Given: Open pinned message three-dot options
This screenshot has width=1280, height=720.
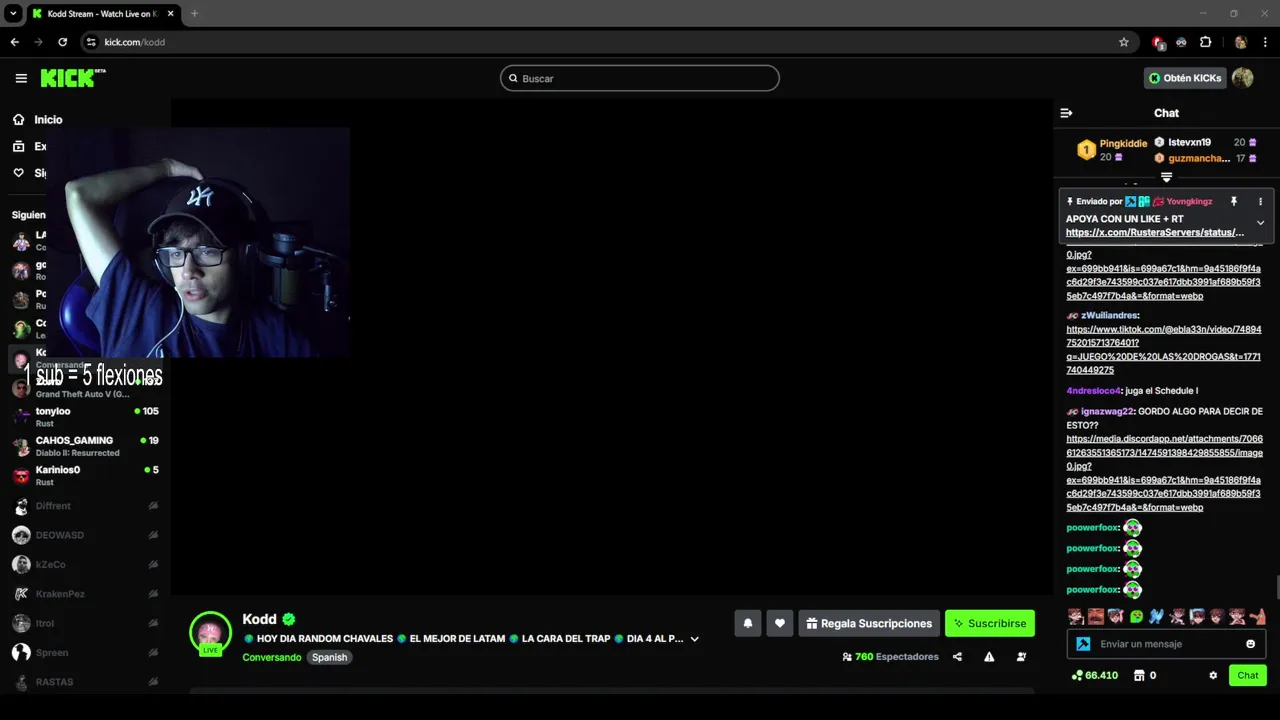Looking at the screenshot, I should click(1260, 201).
